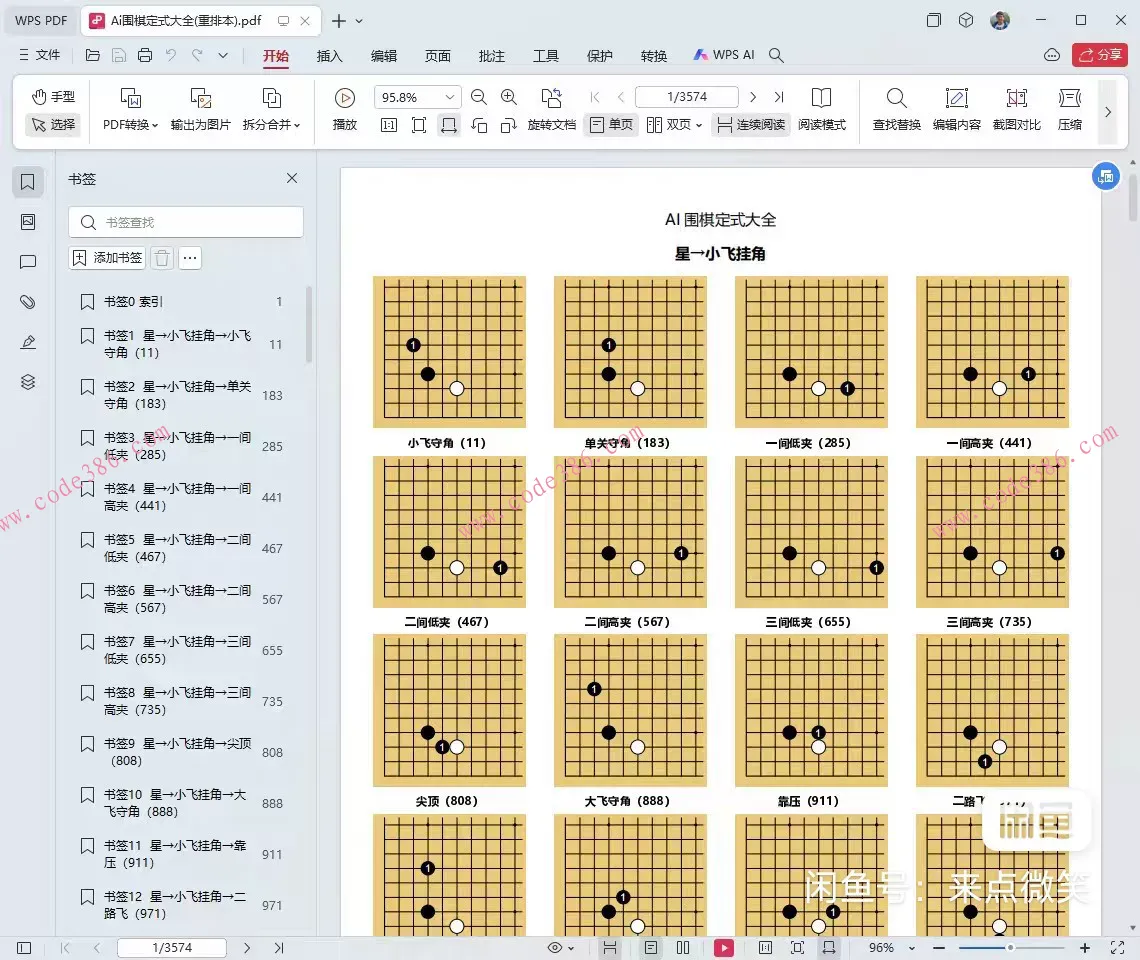Open the comments panel in sidebar
Viewport: 1140px width, 960px height.
point(28,262)
